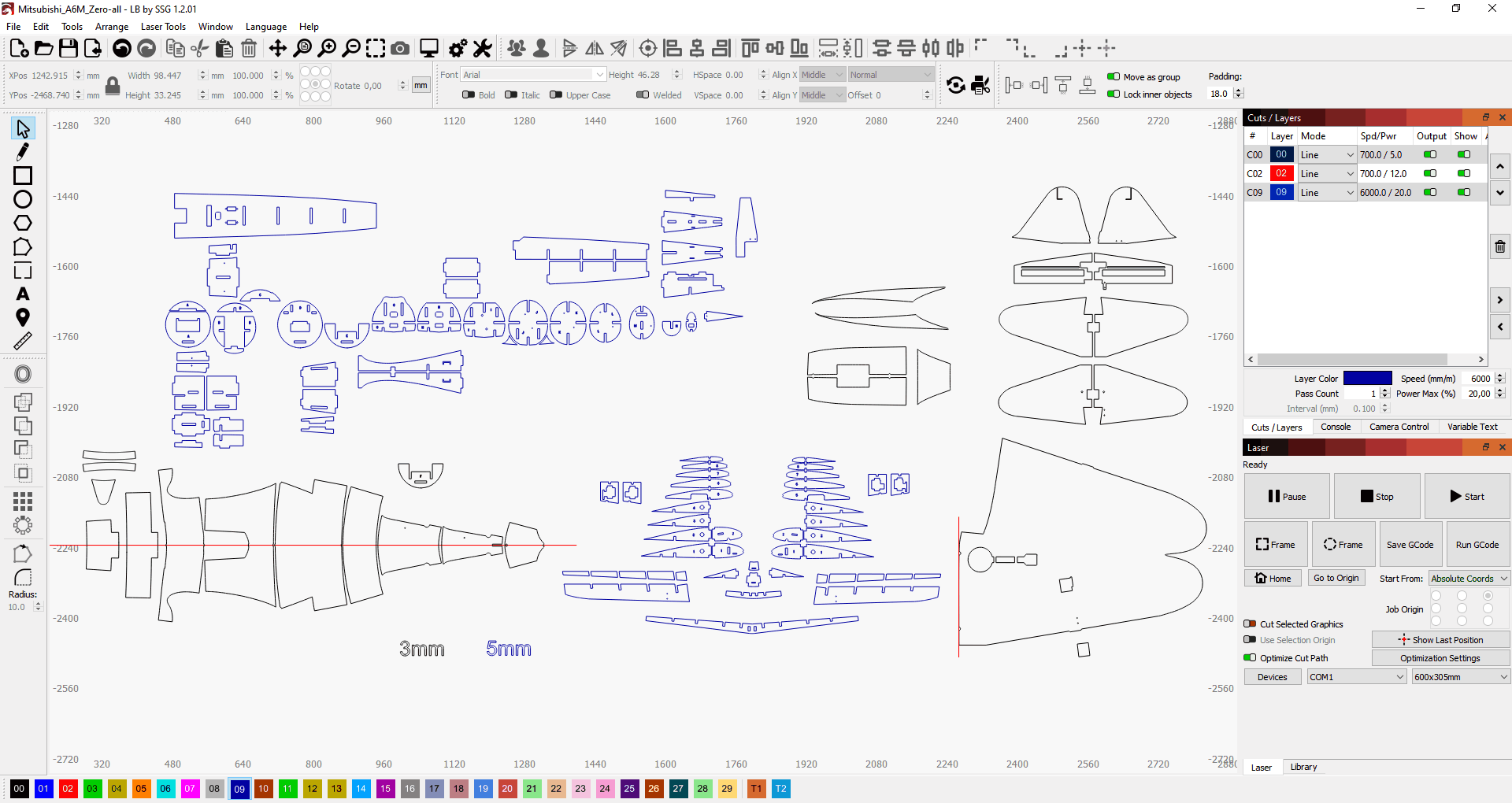The width and height of the screenshot is (1512, 803).
Task: Open the Laser Tools menu
Action: tap(163, 27)
